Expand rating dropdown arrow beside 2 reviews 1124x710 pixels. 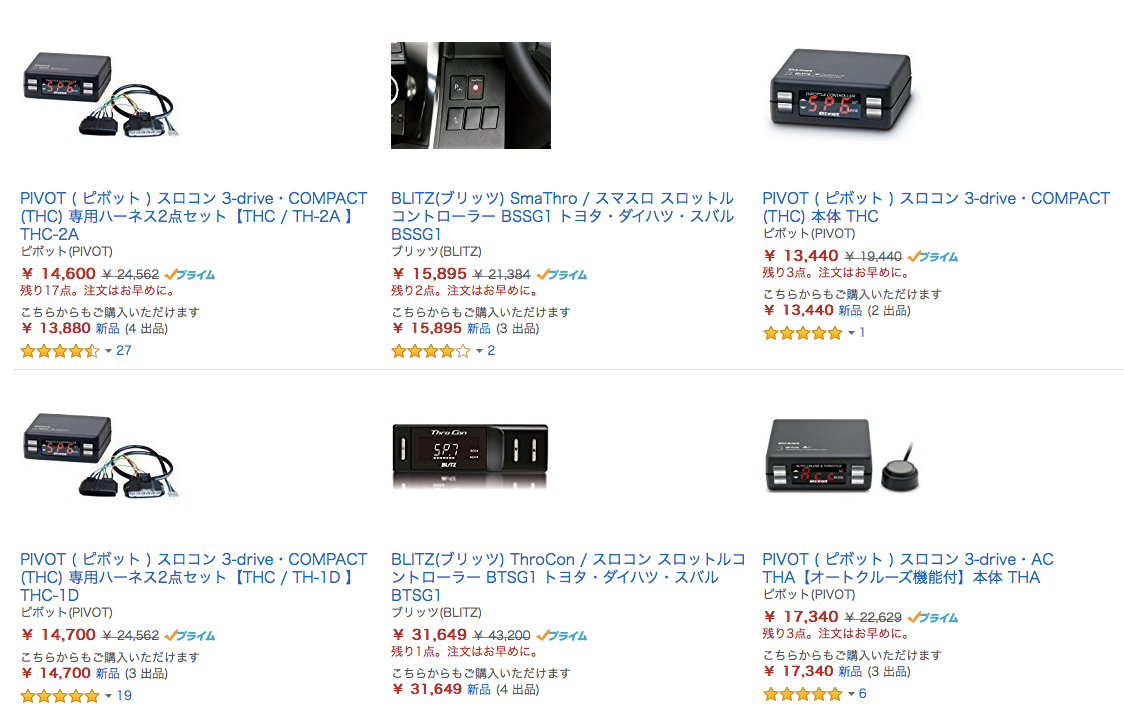[x=480, y=351]
